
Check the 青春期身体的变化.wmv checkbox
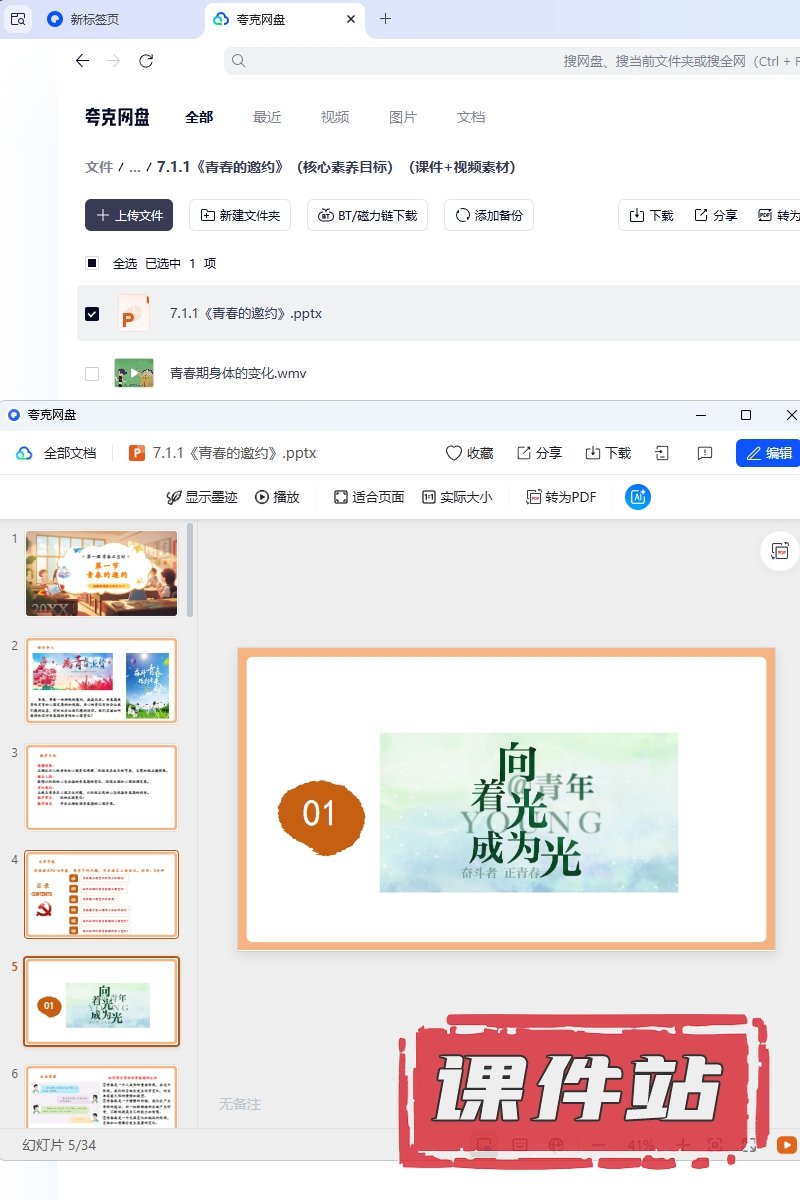(x=92, y=374)
